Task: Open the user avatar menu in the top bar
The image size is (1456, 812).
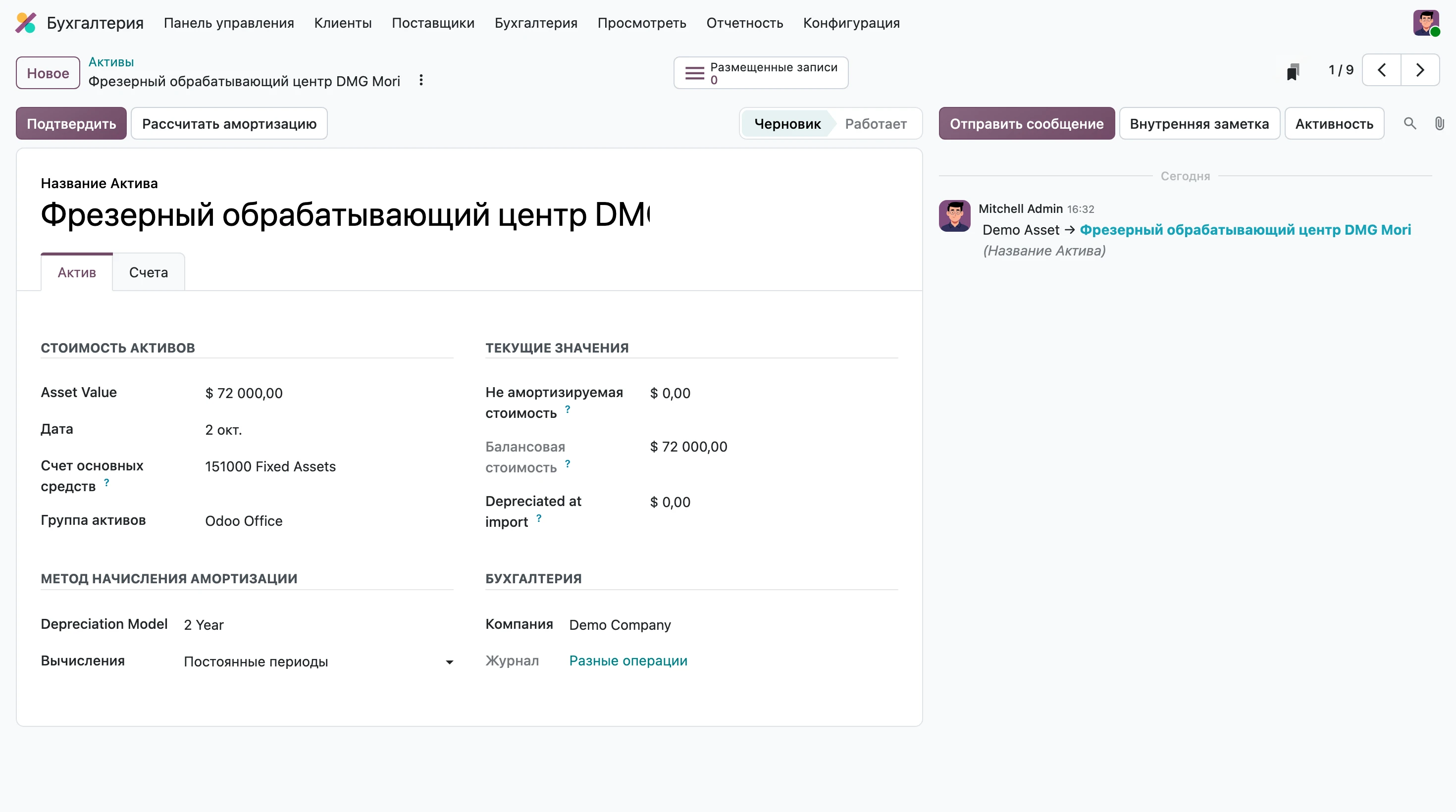Action: tap(1426, 23)
